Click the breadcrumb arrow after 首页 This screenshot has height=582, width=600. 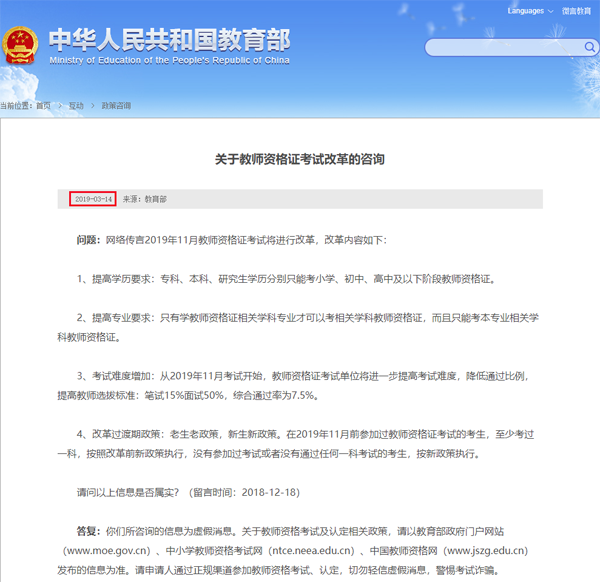(59, 105)
